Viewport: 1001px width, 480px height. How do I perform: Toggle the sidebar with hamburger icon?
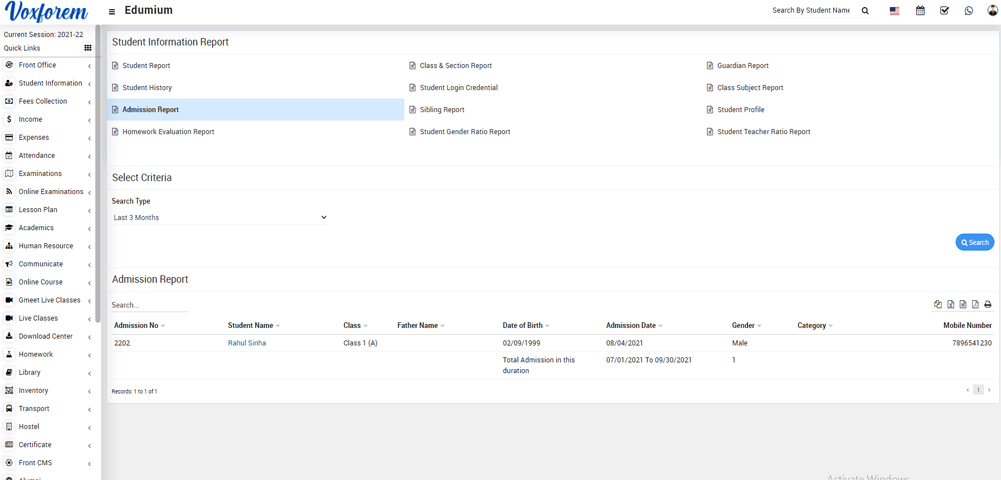click(112, 12)
